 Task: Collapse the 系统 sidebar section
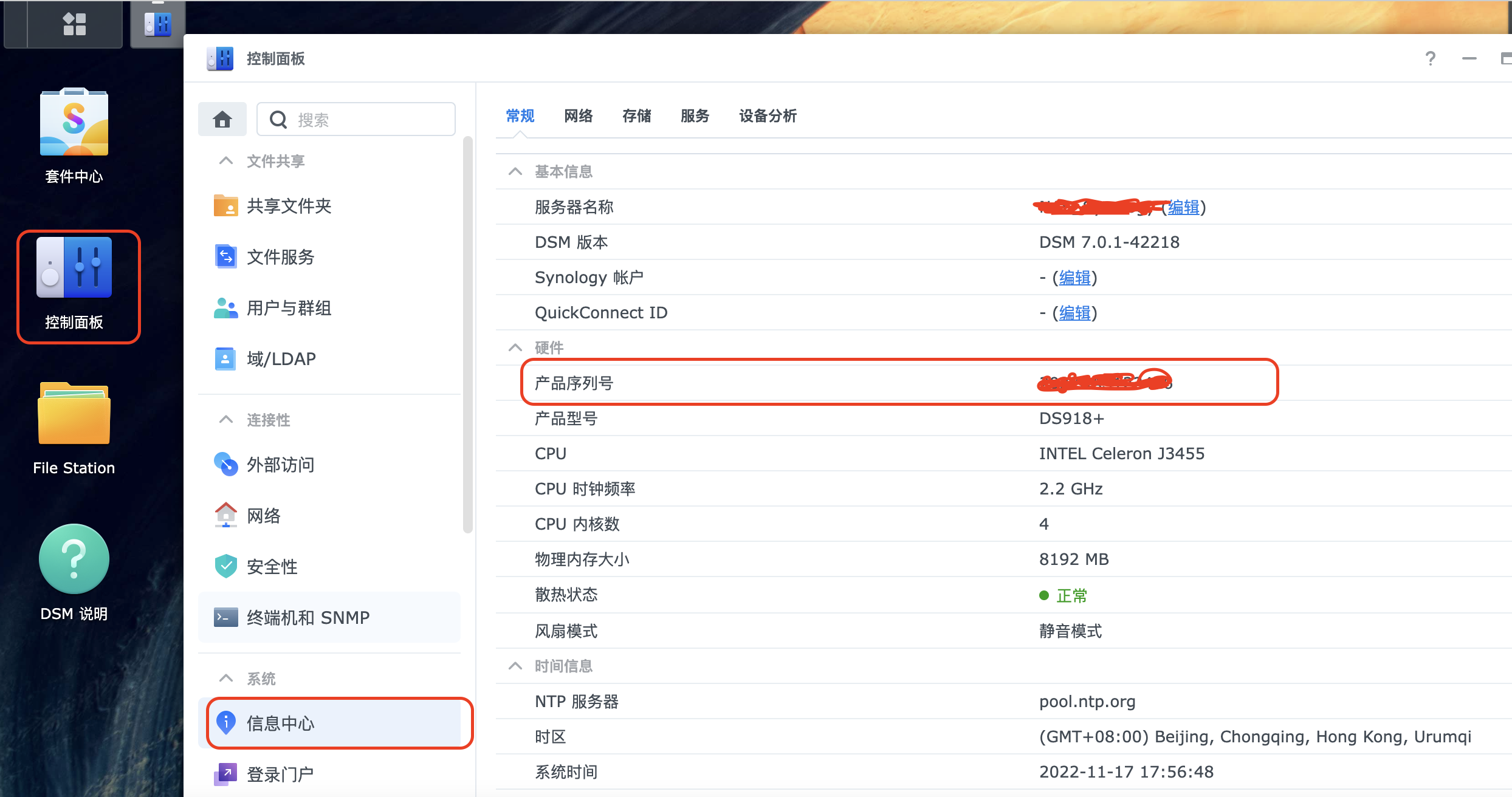225,678
